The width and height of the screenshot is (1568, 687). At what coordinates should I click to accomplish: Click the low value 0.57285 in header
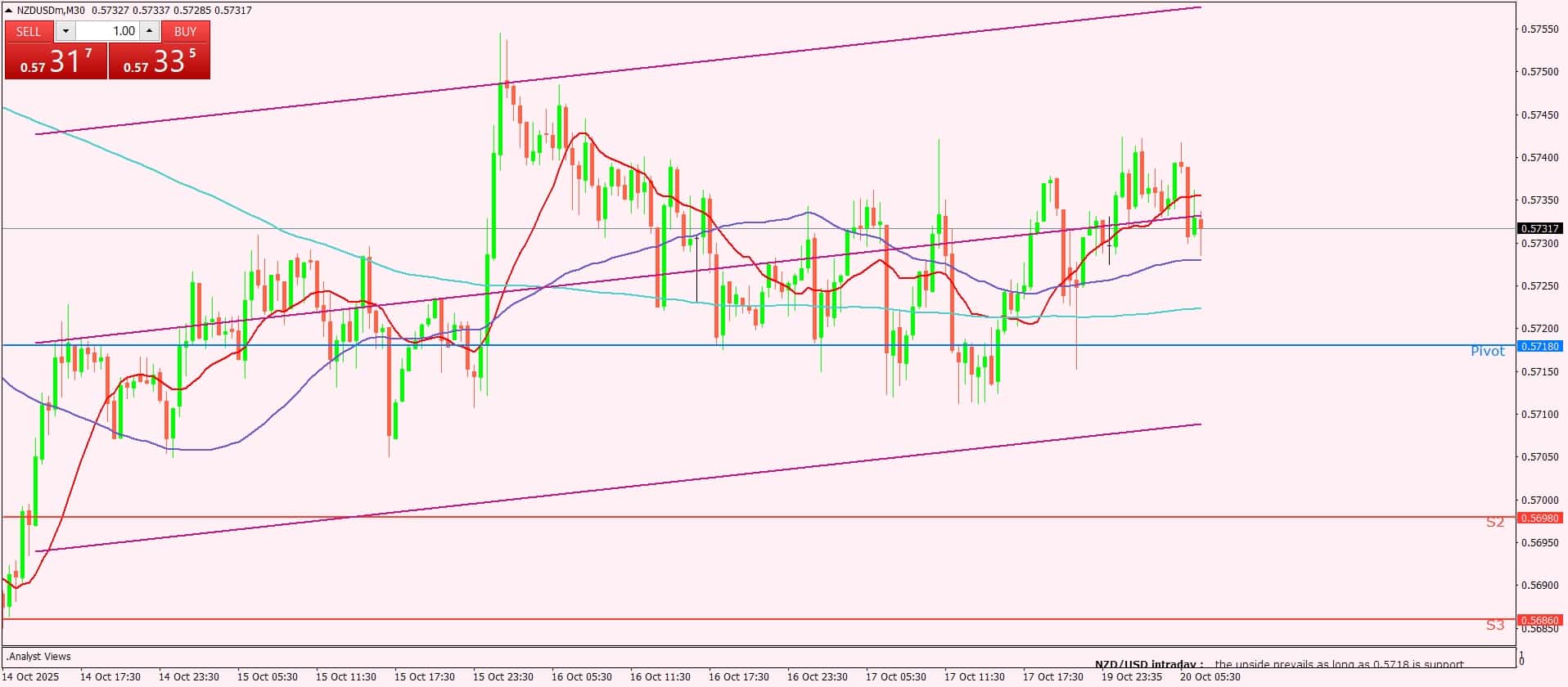pos(191,10)
